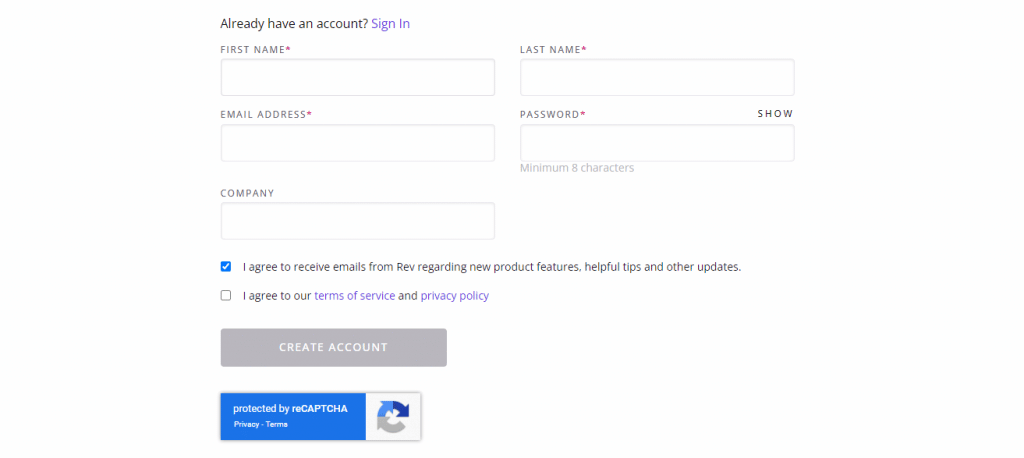Open the reCAPTCHA Terms link
The image size is (1024, 458).
[276, 424]
